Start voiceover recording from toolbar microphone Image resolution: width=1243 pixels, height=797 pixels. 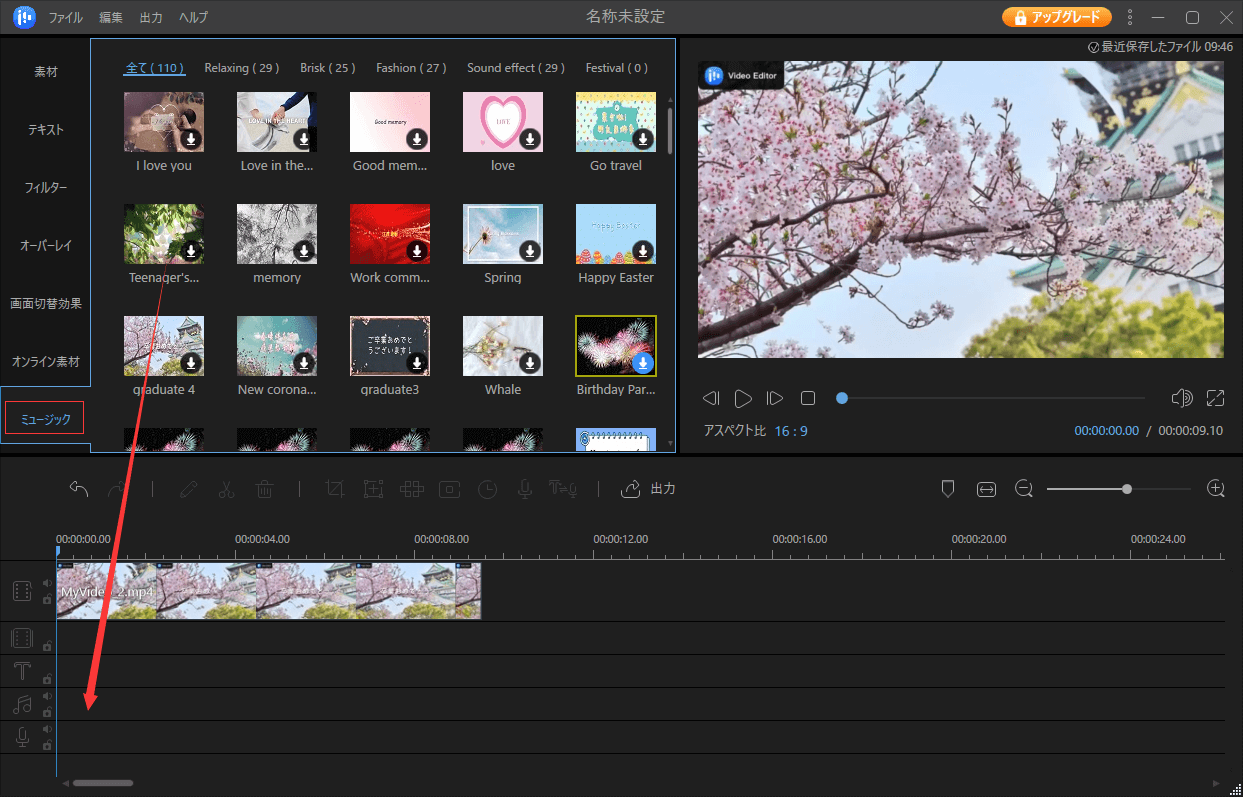pyautogui.click(x=523, y=489)
